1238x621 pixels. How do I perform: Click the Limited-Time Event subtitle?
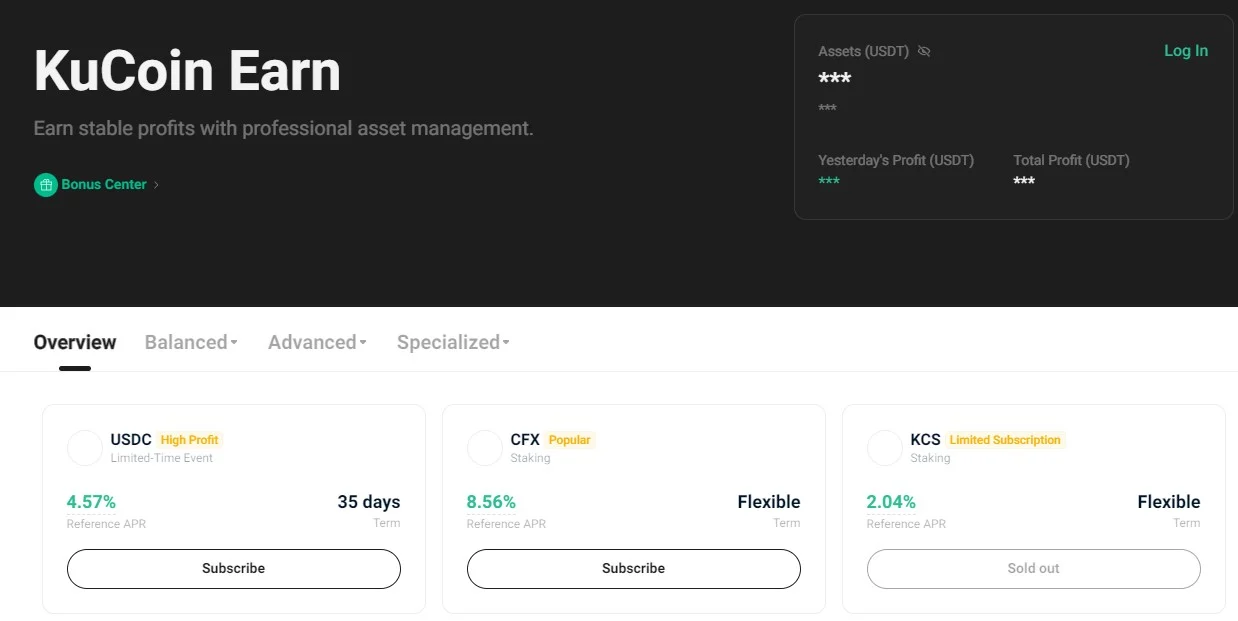pyautogui.click(x=162, y=458)
